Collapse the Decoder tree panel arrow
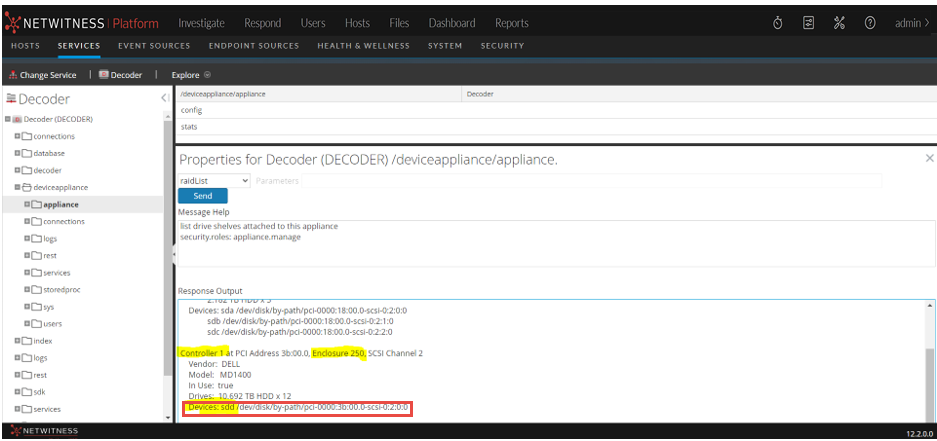The width and height of the screenshot is (937, 441). point(163,98)
